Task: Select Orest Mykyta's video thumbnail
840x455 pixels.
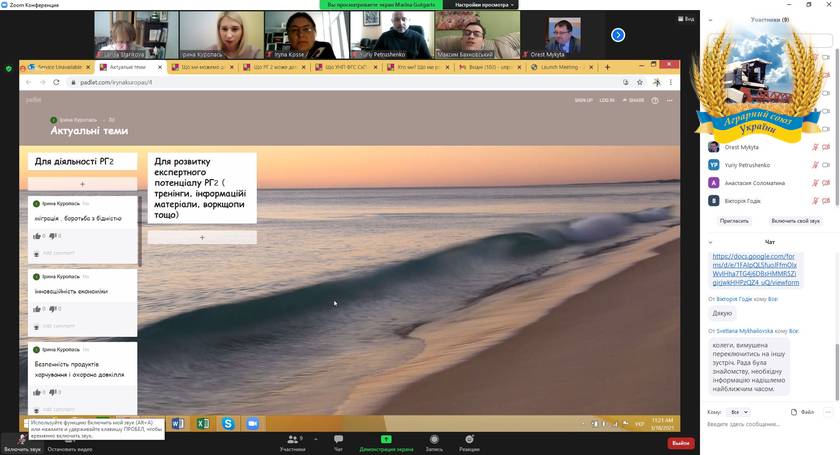Action: pos(562,35)
